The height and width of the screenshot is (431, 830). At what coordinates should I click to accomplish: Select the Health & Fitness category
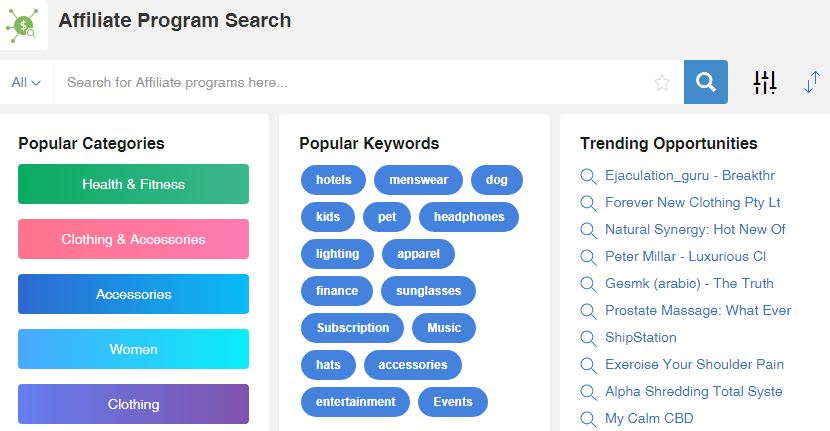133,184
